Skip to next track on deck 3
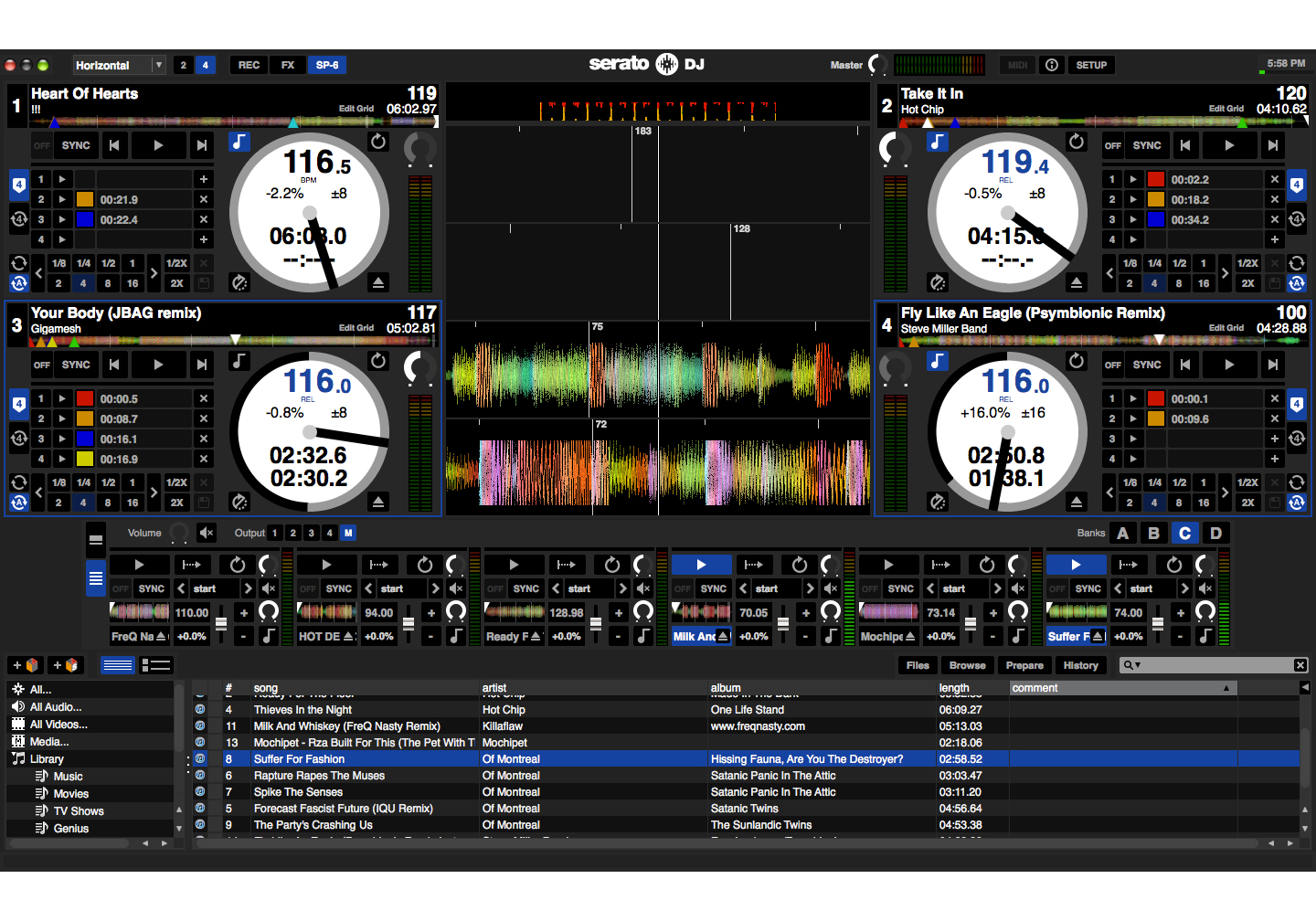The height and width of the screenshot is (921, 1316). pos(202,365)
